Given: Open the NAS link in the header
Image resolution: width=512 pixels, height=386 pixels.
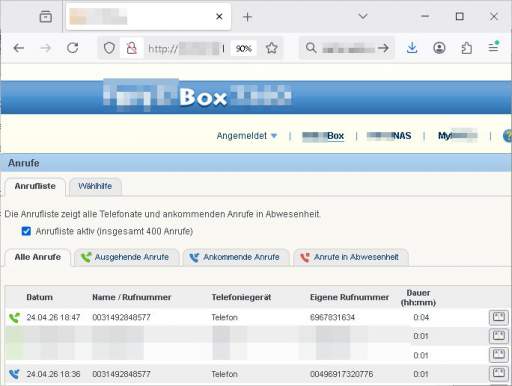Looking at the screenshot, I should [389, 136].
